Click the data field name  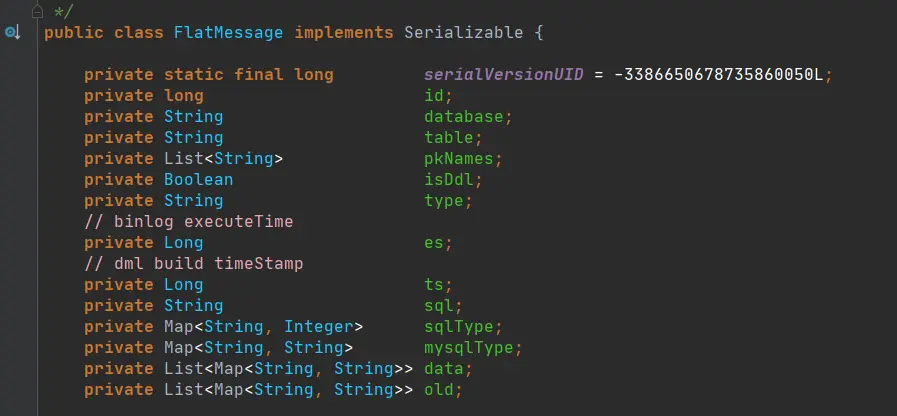pos(444,369)
